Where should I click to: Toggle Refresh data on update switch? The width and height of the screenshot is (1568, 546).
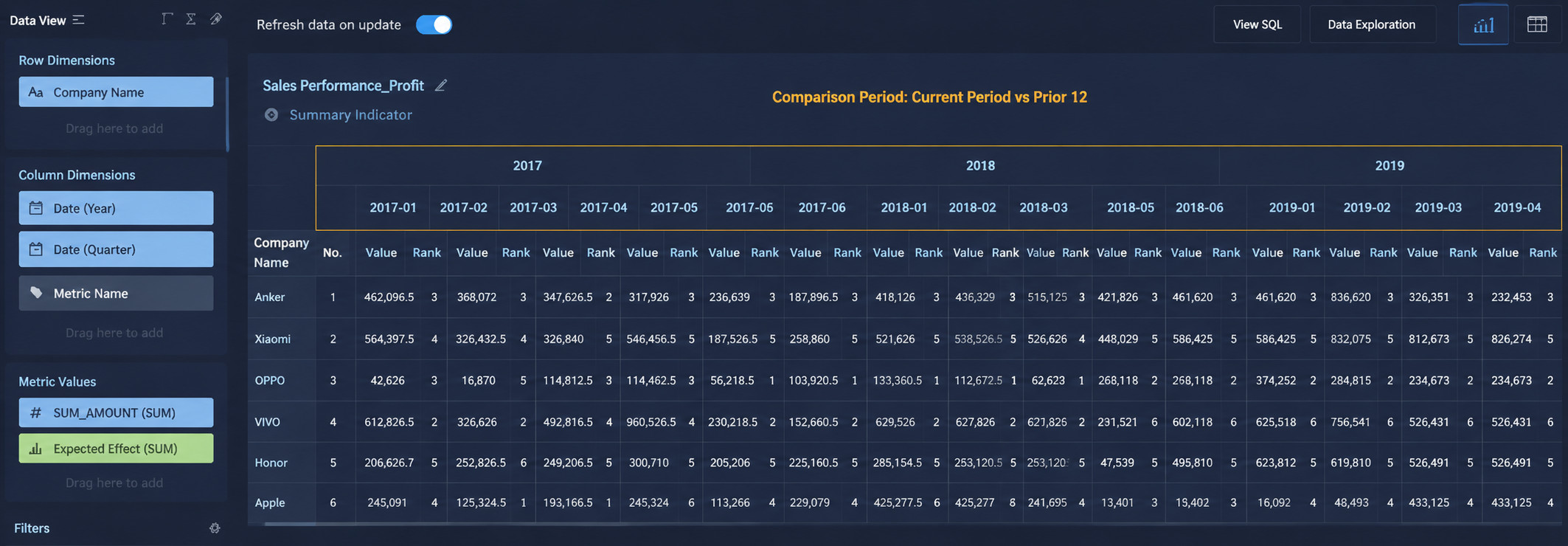(434, 24)
